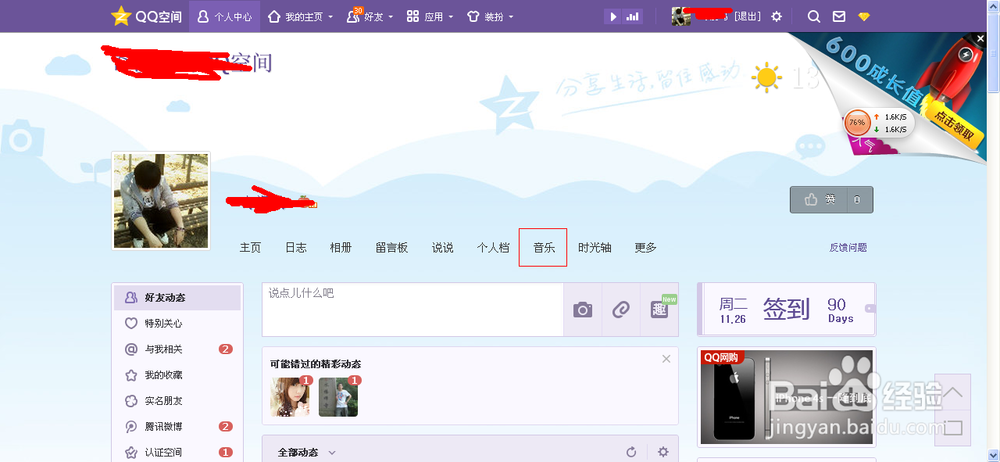Open the 日志 tab
The image size is (1000, 462).
click(296, 248)
